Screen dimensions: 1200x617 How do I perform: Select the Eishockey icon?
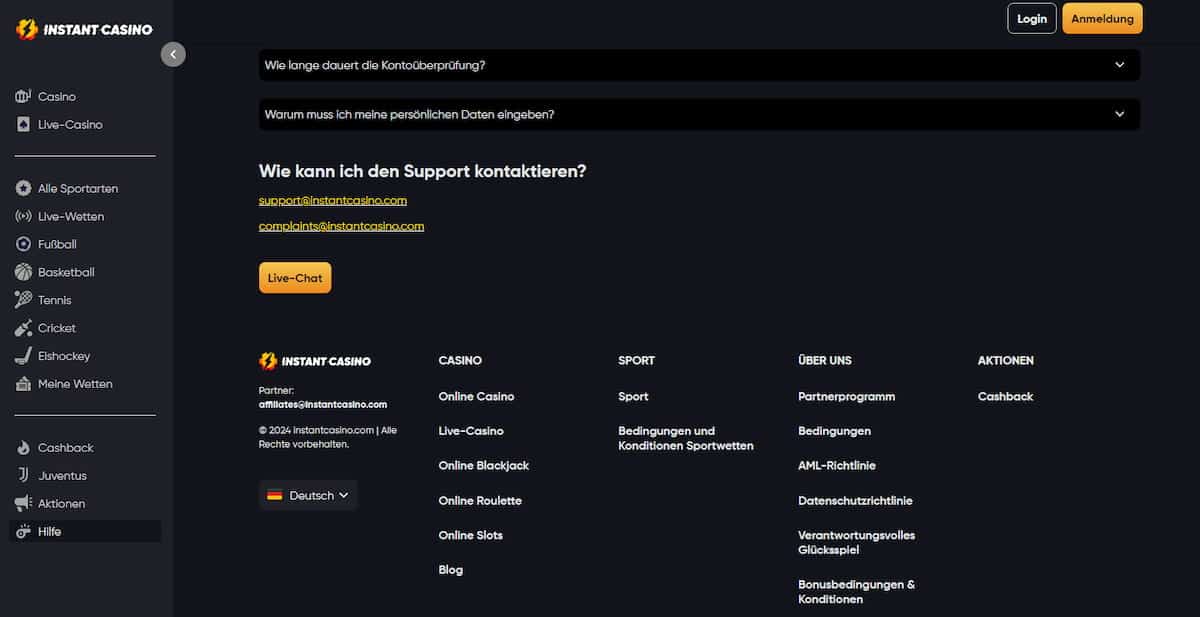point(23,356)
